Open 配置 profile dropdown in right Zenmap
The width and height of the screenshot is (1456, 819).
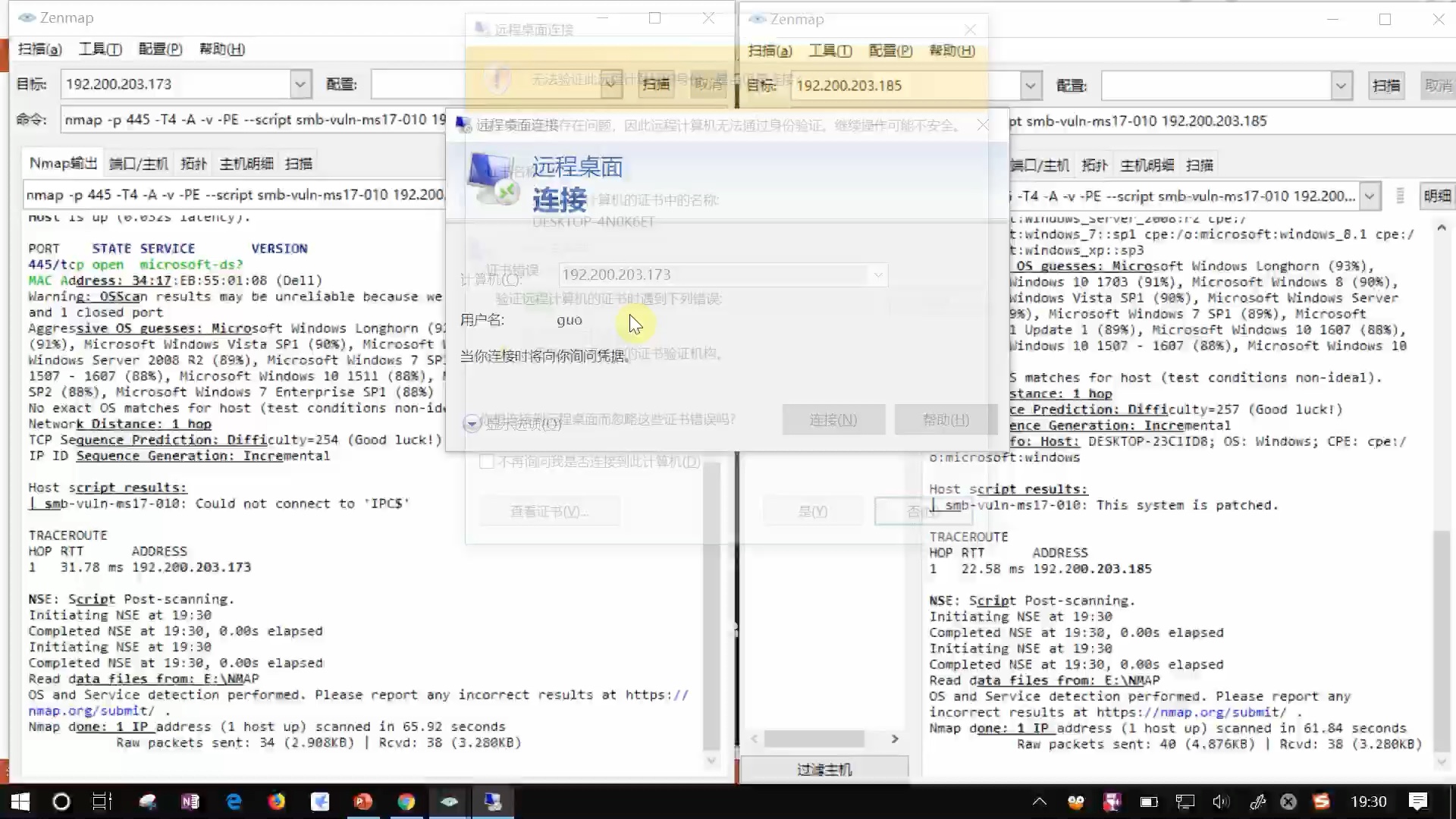1341,86
